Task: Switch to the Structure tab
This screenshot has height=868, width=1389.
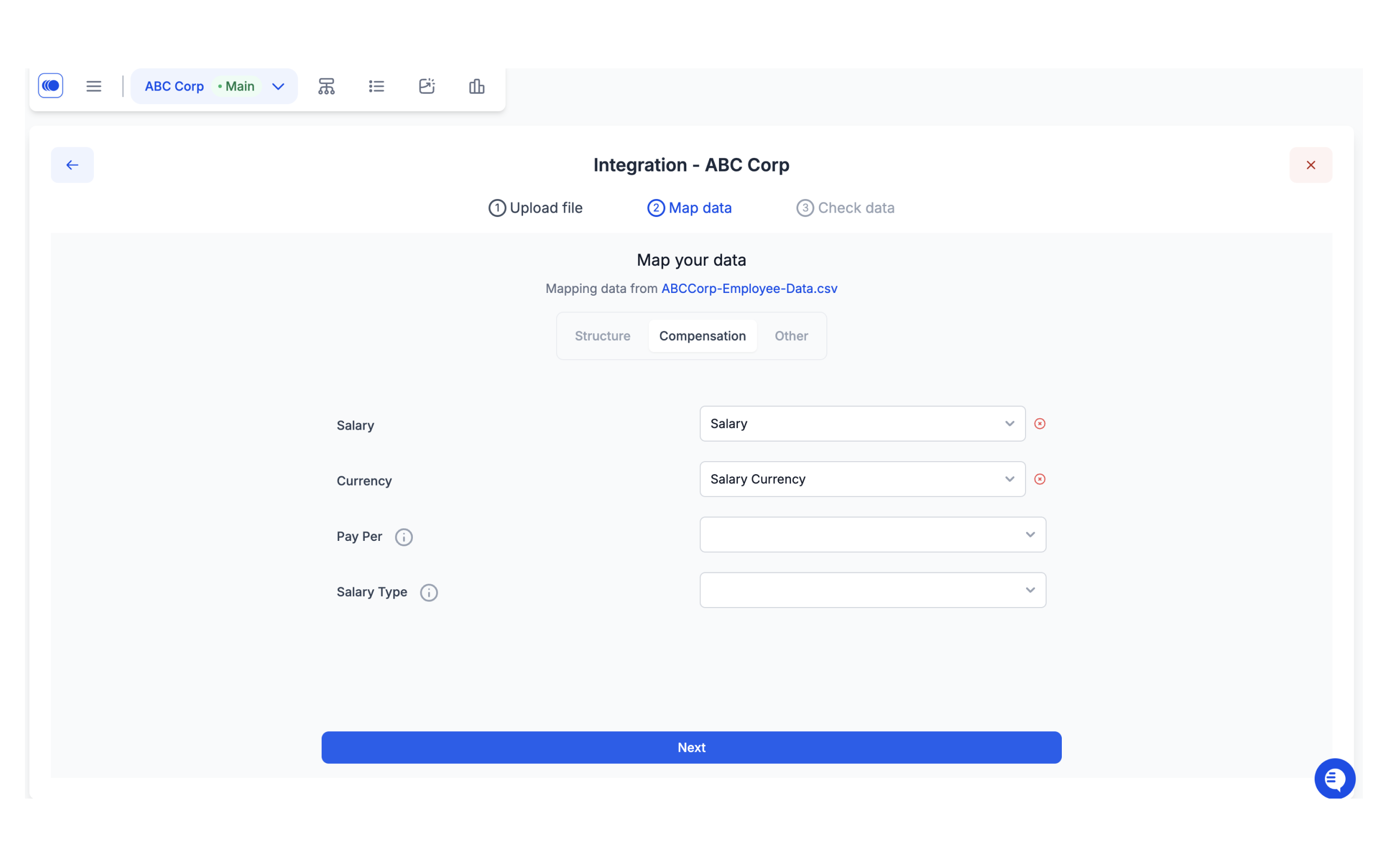Action: [x=602, y=335]
